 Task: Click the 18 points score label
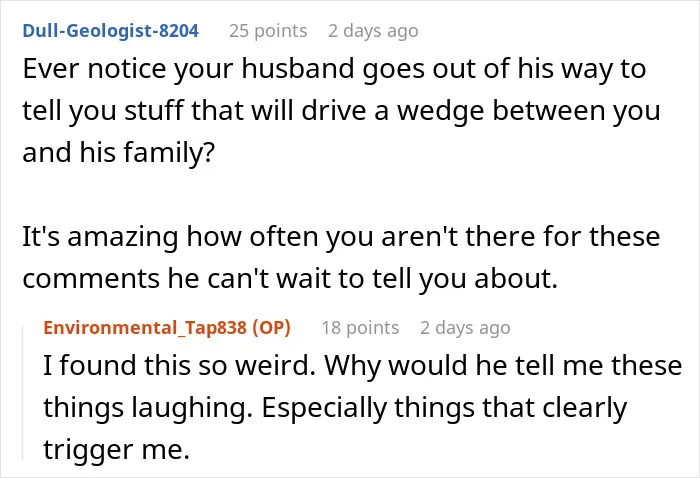tap(360, 328)
